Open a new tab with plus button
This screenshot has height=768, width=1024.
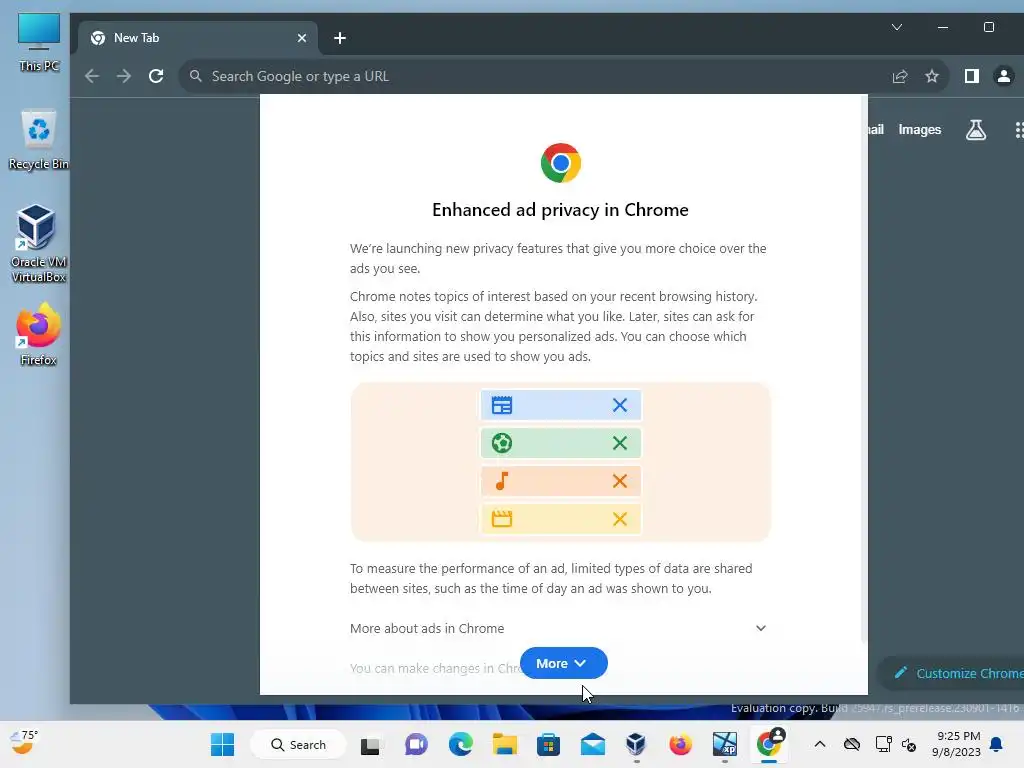point(340,38)
